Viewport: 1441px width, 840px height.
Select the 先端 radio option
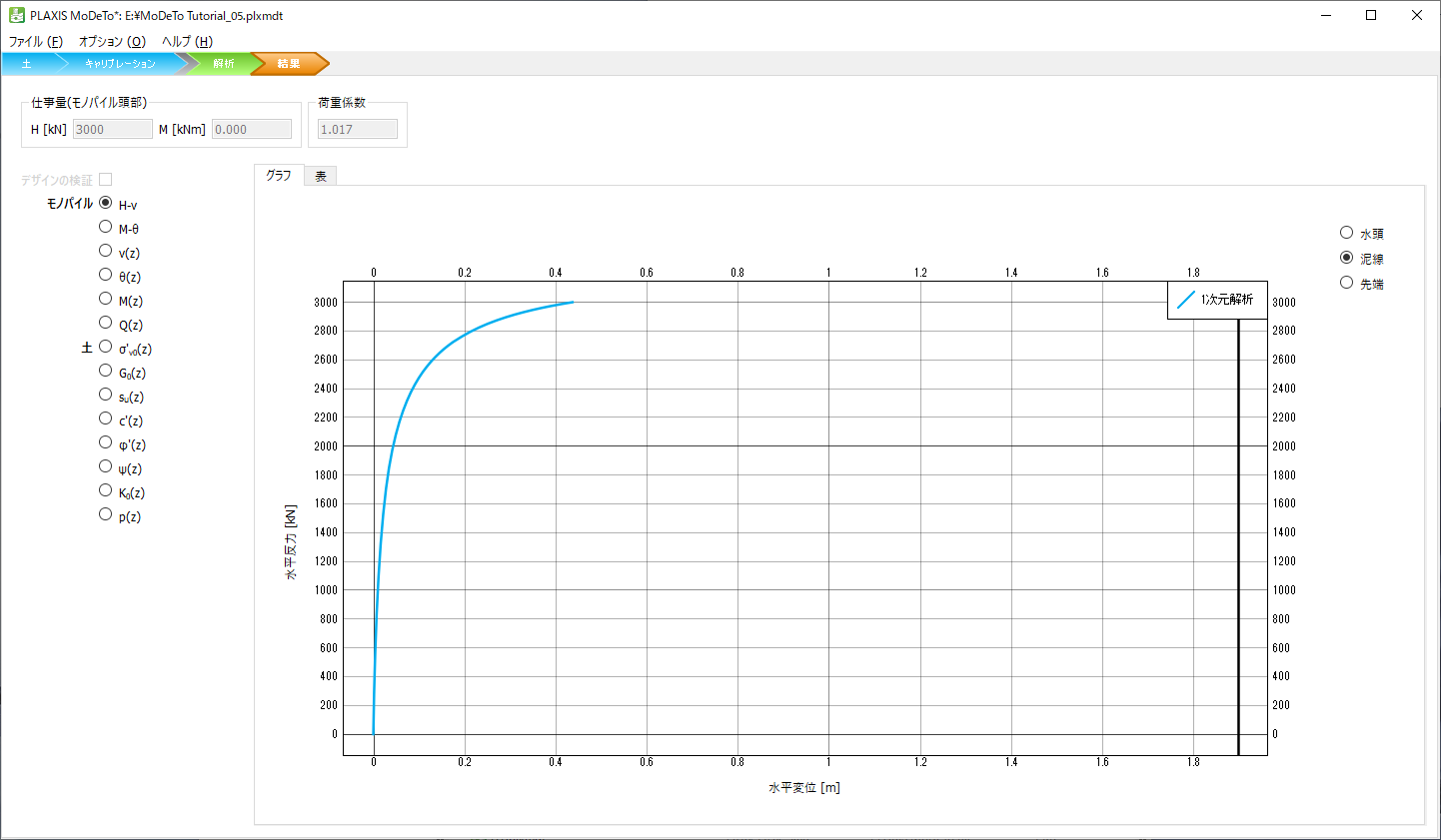pyautogui.click(x=1346, y=283)
